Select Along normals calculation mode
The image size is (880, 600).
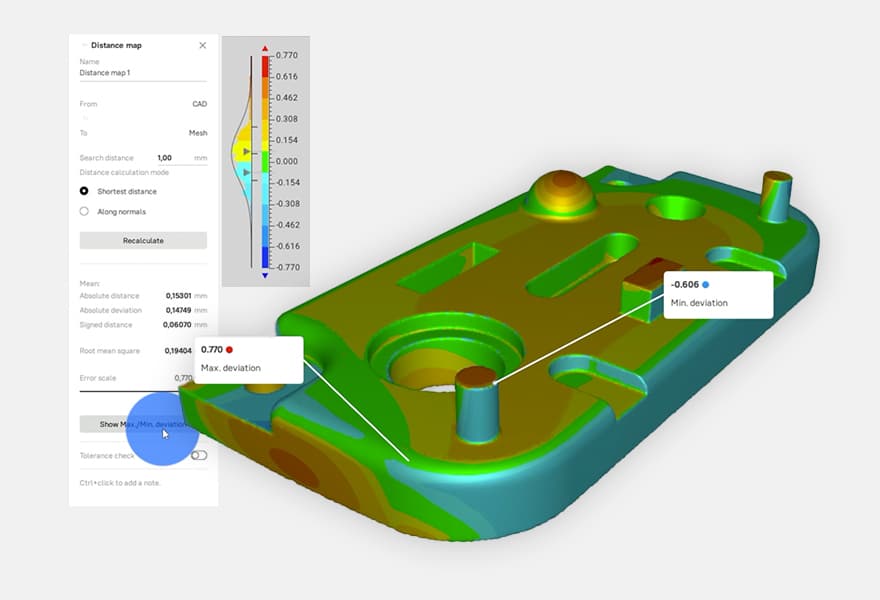84,211
